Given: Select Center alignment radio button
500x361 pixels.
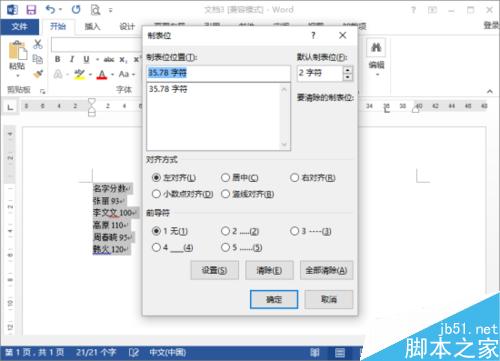Looking at the screenshot, I should coord(225,178).
